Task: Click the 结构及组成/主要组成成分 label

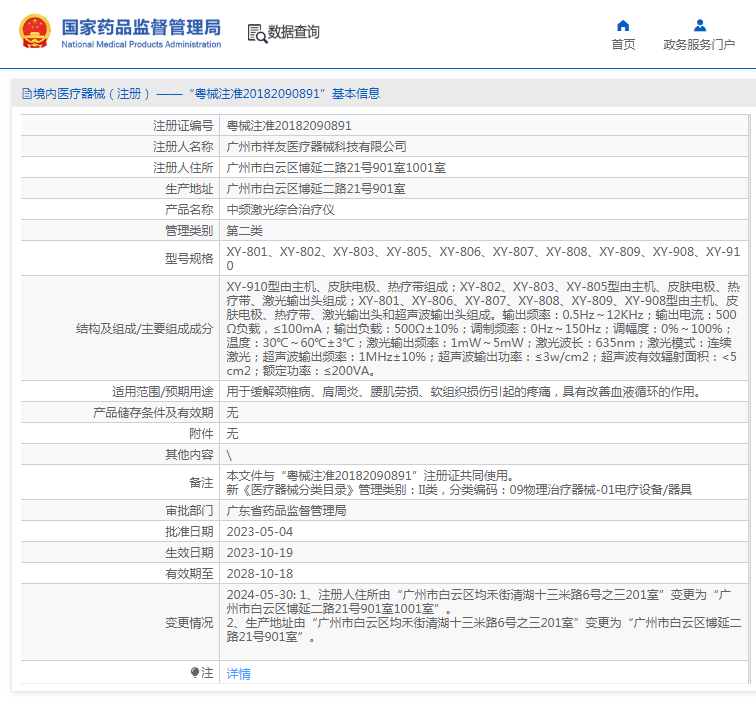Action: pyautogui.click(x=144, y=329)
